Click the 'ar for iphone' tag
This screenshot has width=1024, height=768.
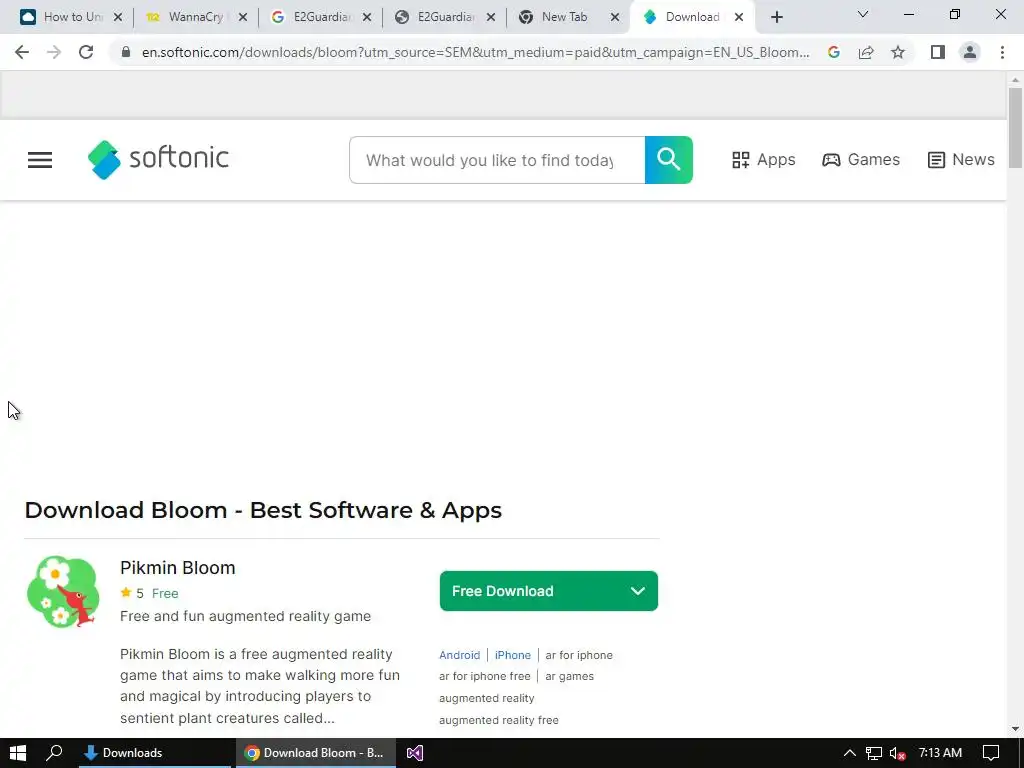point(579,655)
